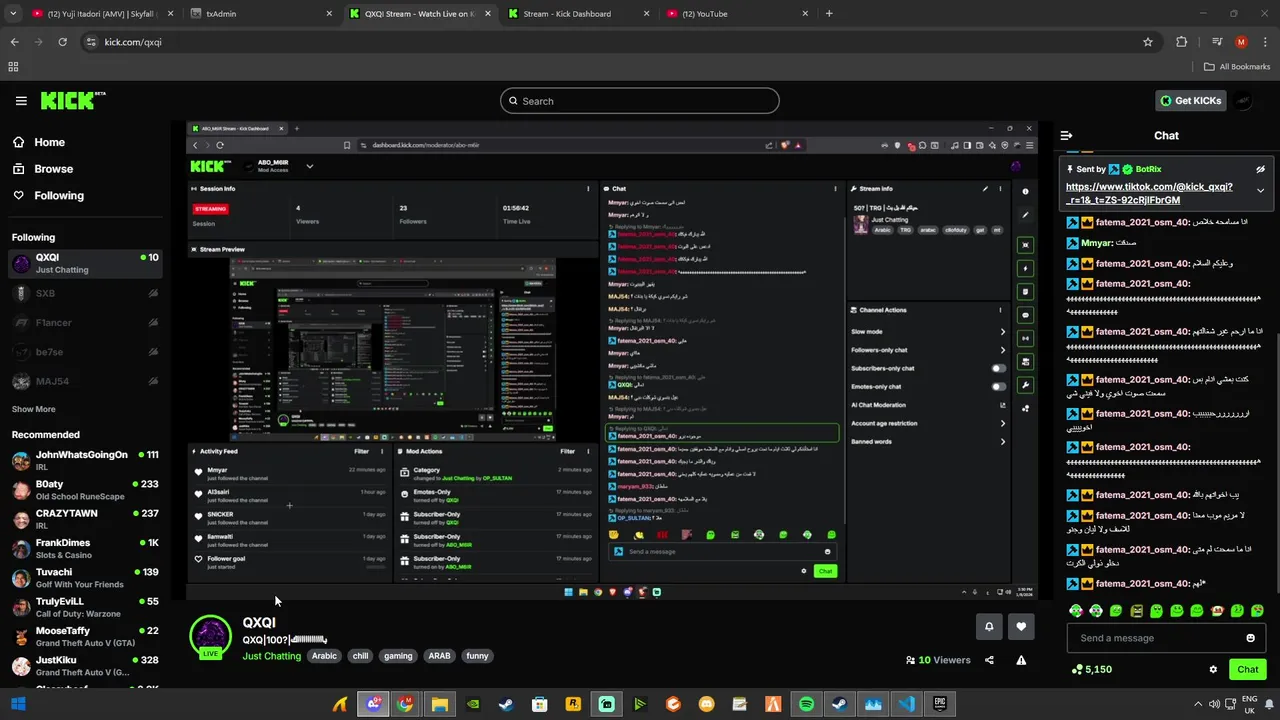Report stream via the warning triangle icon

coord(1021,660)
